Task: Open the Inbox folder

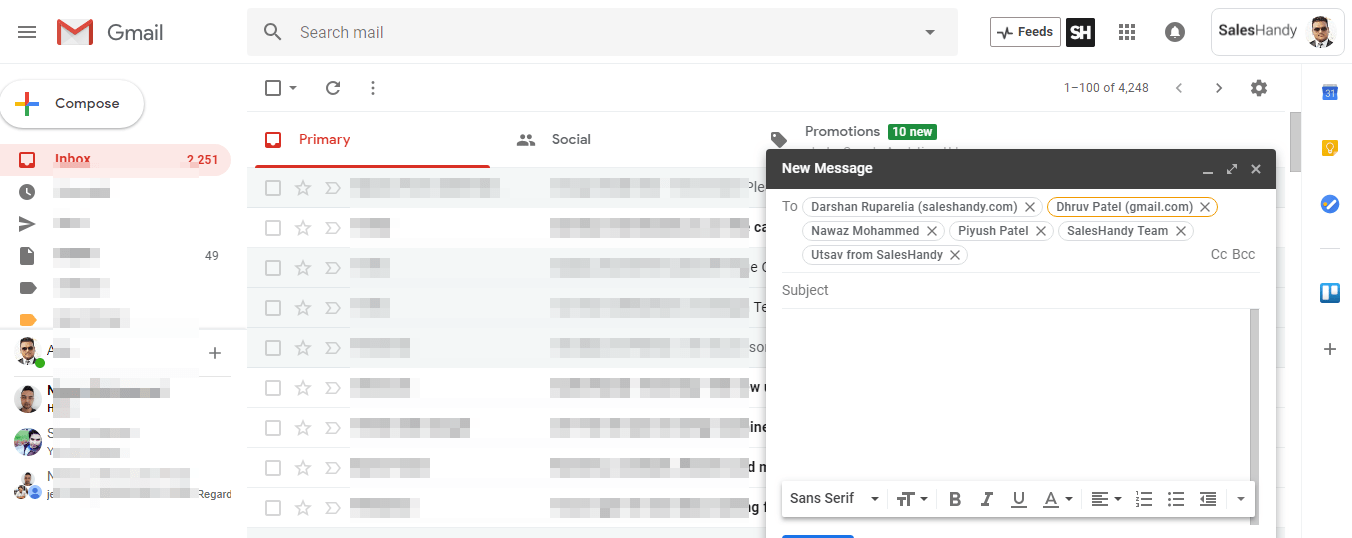Action: point(115,160)
